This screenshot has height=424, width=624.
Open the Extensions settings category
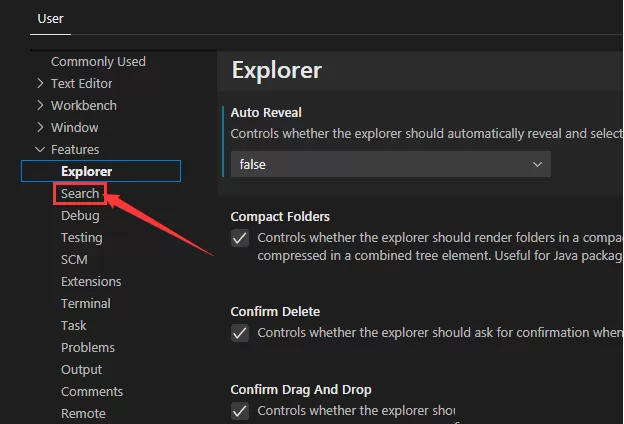pos(91,281)
